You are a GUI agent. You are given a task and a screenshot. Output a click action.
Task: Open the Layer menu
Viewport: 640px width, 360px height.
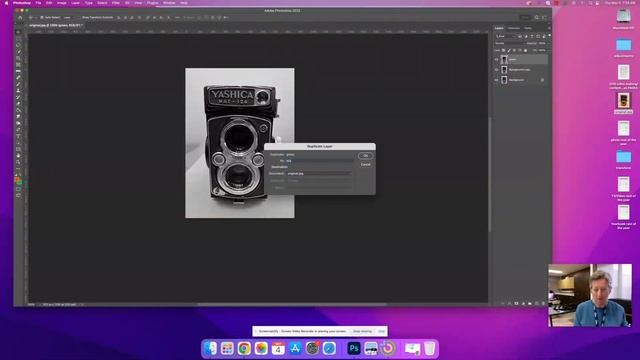(76, 3)
